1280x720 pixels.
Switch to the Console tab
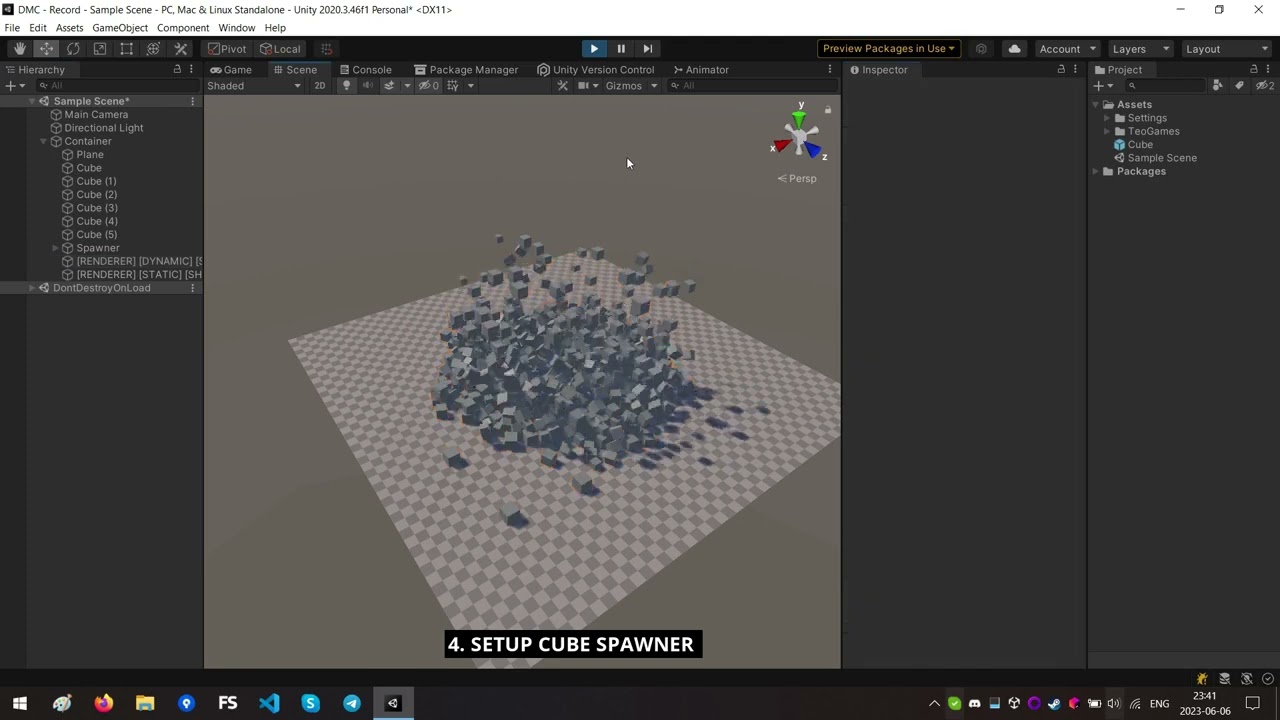(x=365, y=70)
